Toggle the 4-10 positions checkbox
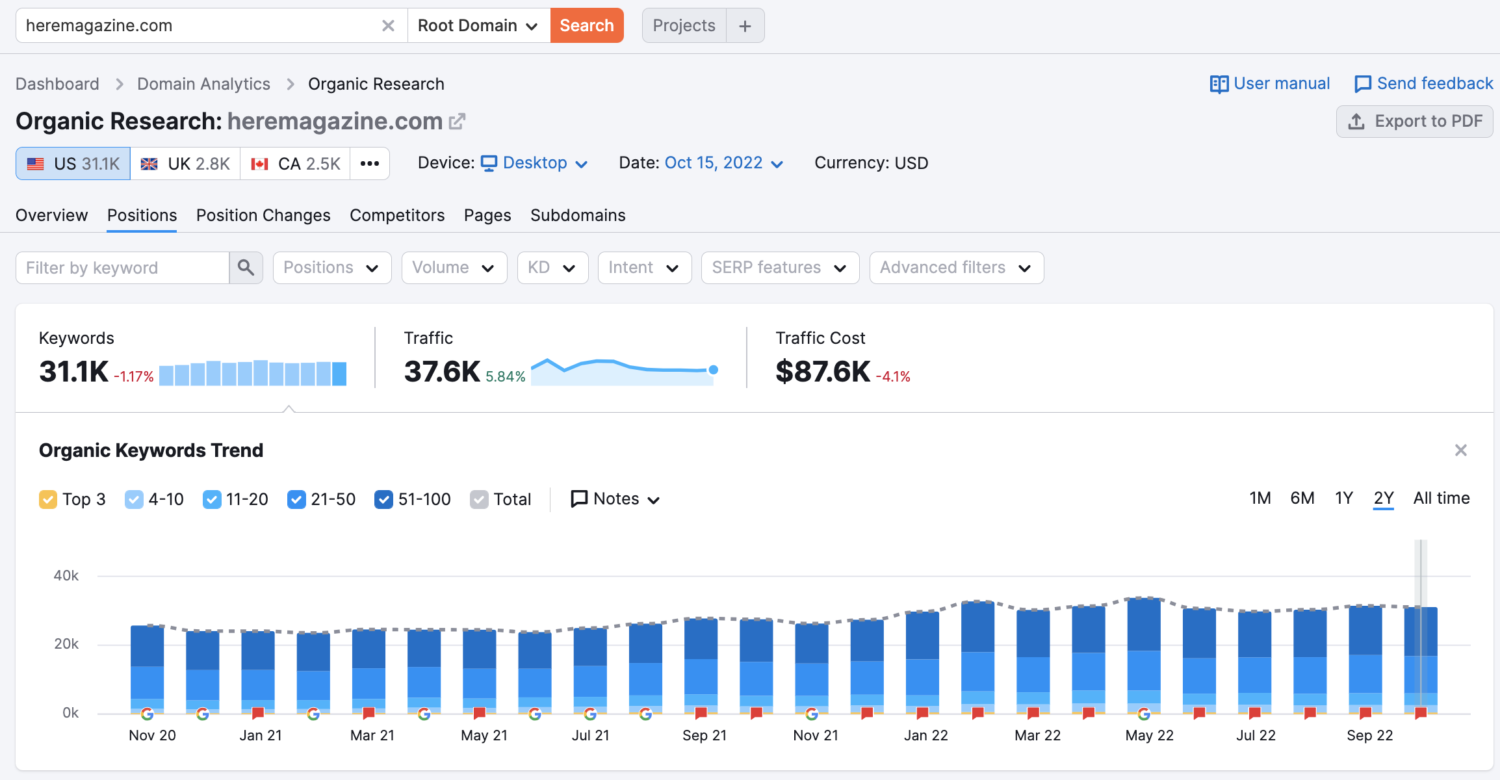The height and width of the screenshot is (780, 1500). pyautogui.click(x=134, y=499)
